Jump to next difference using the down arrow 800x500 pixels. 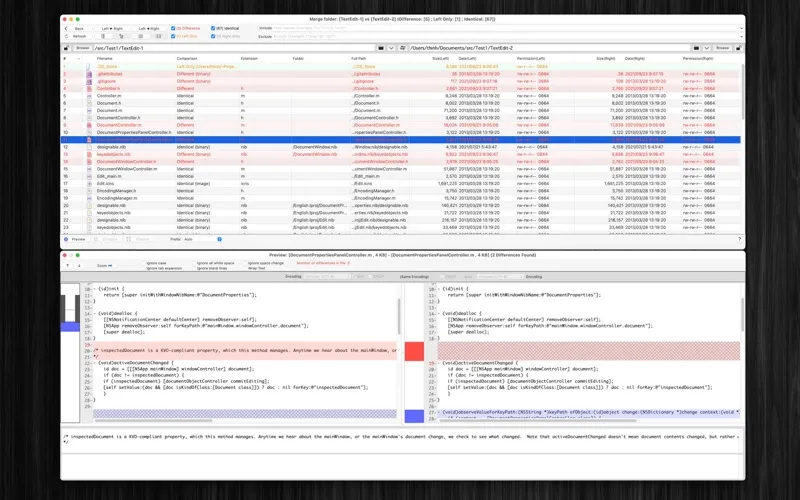tap(79, 266)
